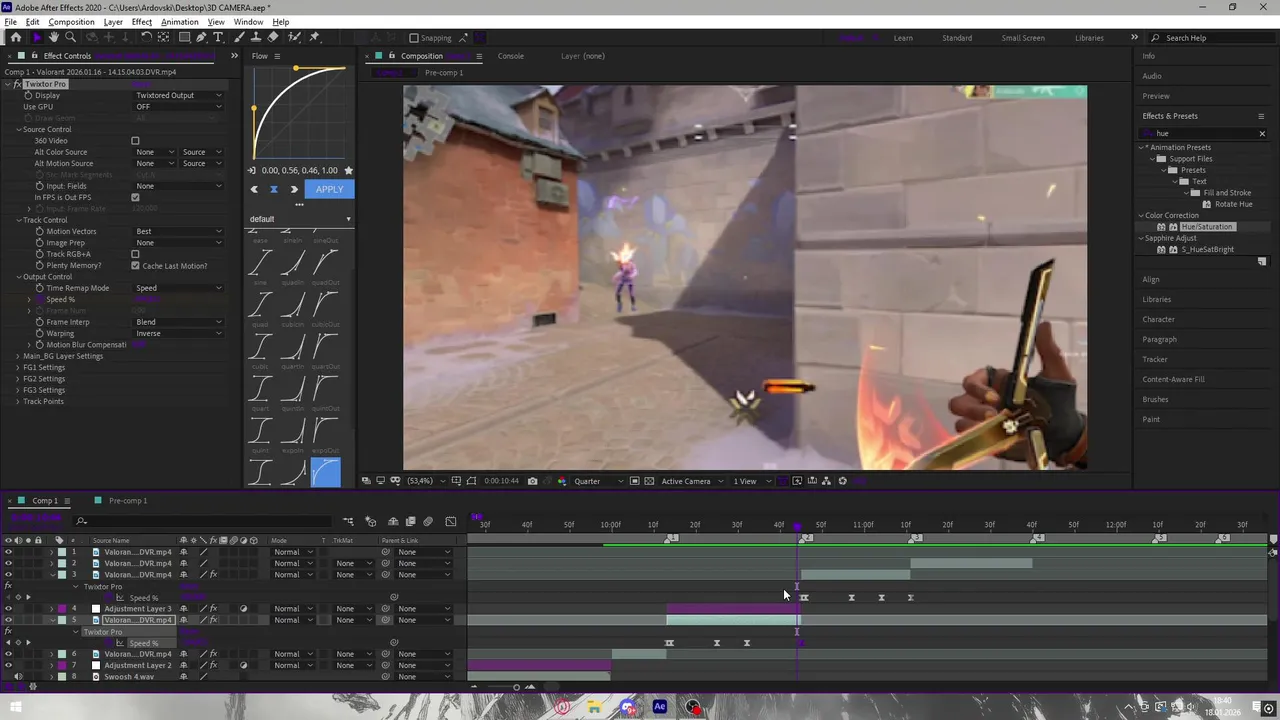Enable motion blur icon in timeline header
The width and height of the screenshot is (1280, 720).
click(x=428, y=521)
